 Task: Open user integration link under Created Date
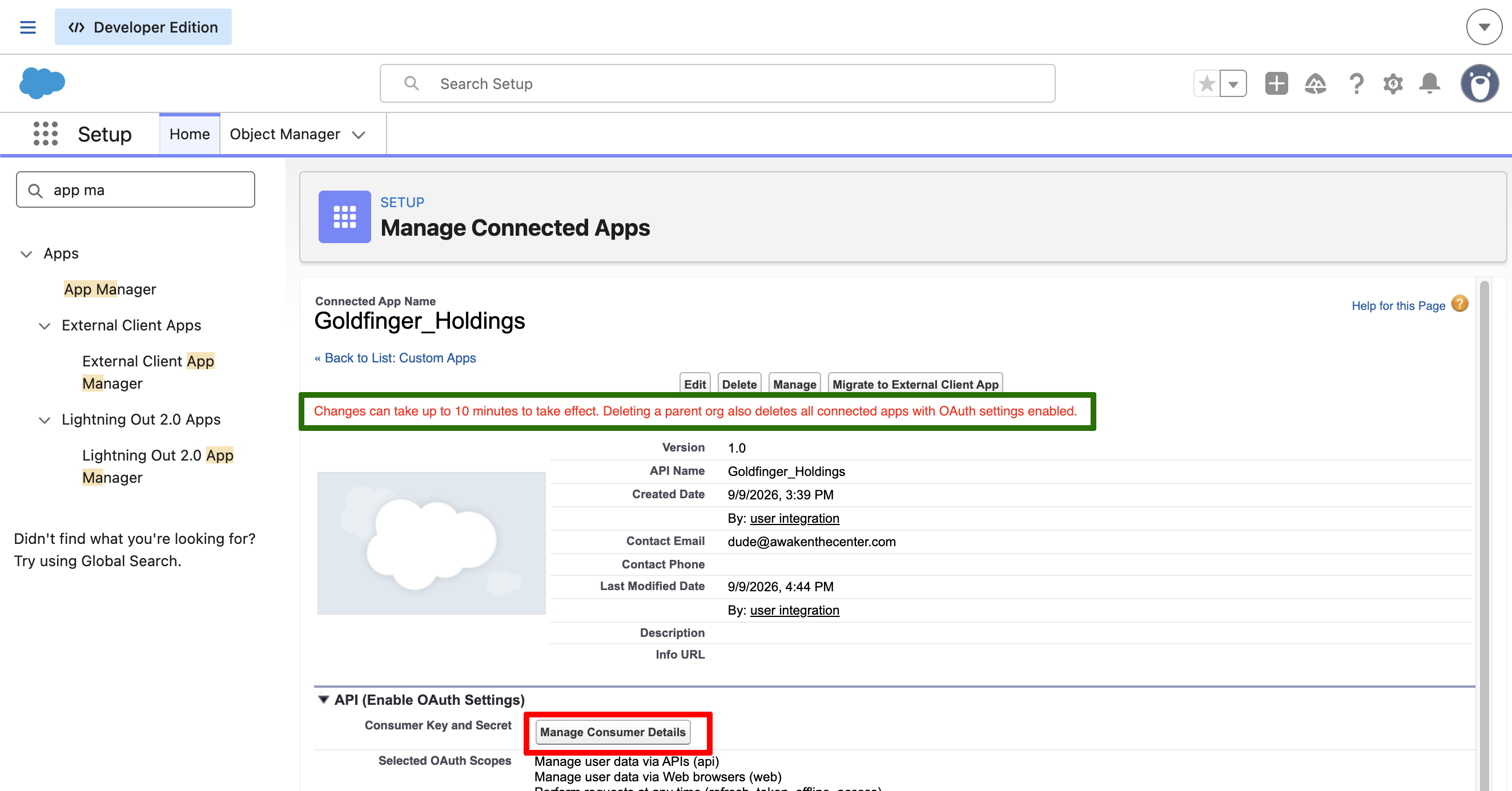tap(794, 518)
